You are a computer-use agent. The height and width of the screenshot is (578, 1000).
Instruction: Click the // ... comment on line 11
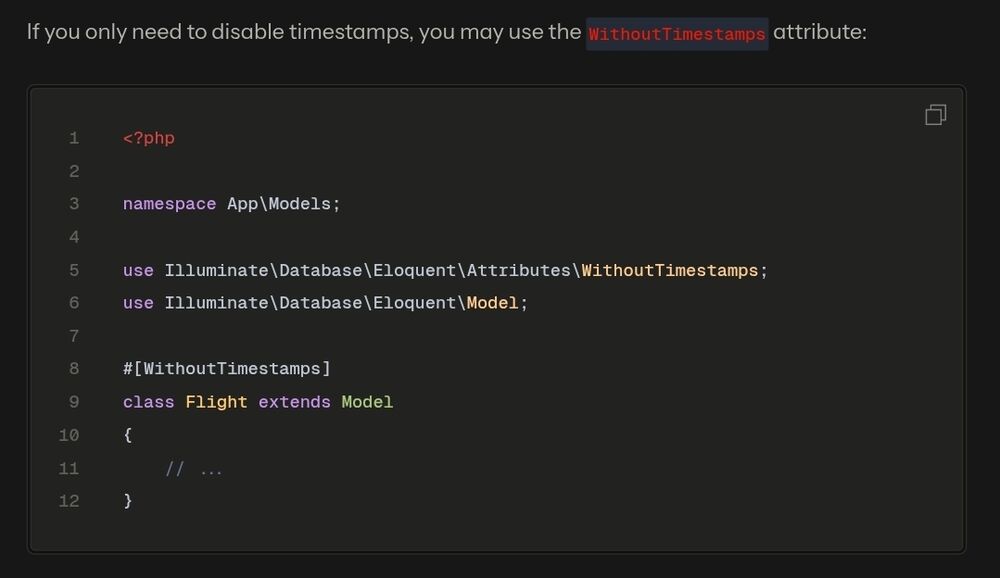[194, 468]
